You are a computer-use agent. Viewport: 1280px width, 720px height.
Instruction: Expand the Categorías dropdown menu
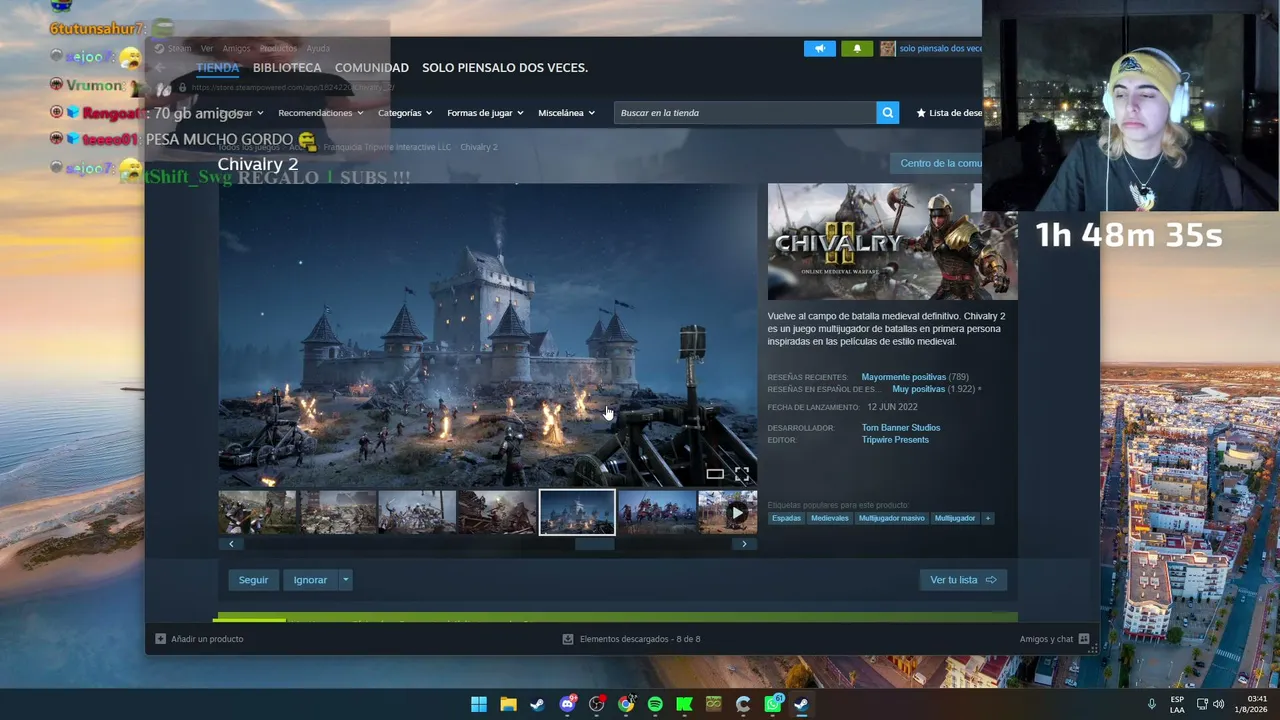(405, 113)
